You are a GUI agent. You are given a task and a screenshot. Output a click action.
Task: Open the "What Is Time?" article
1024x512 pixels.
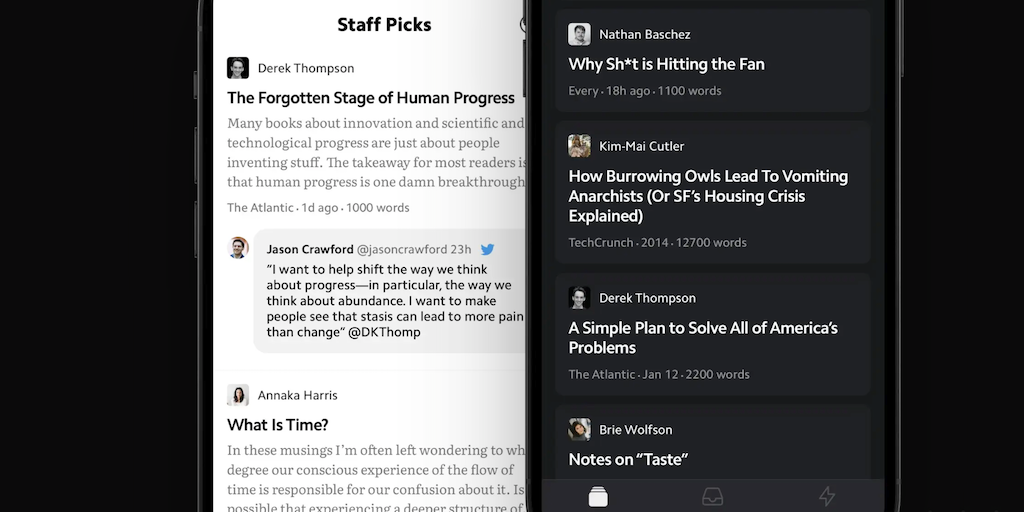coord(278,425)
